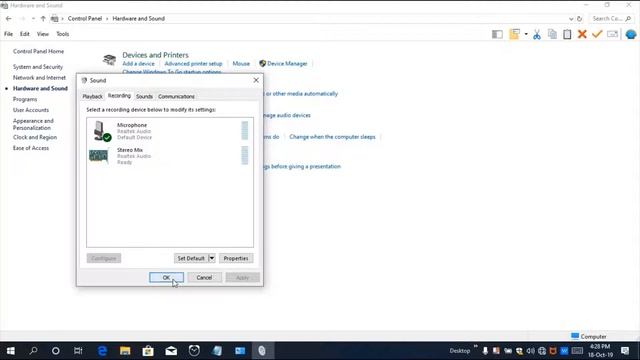This screenshot has width=640, height=360.
Task: Click the Microphone device icon
Action: point(101,131)
